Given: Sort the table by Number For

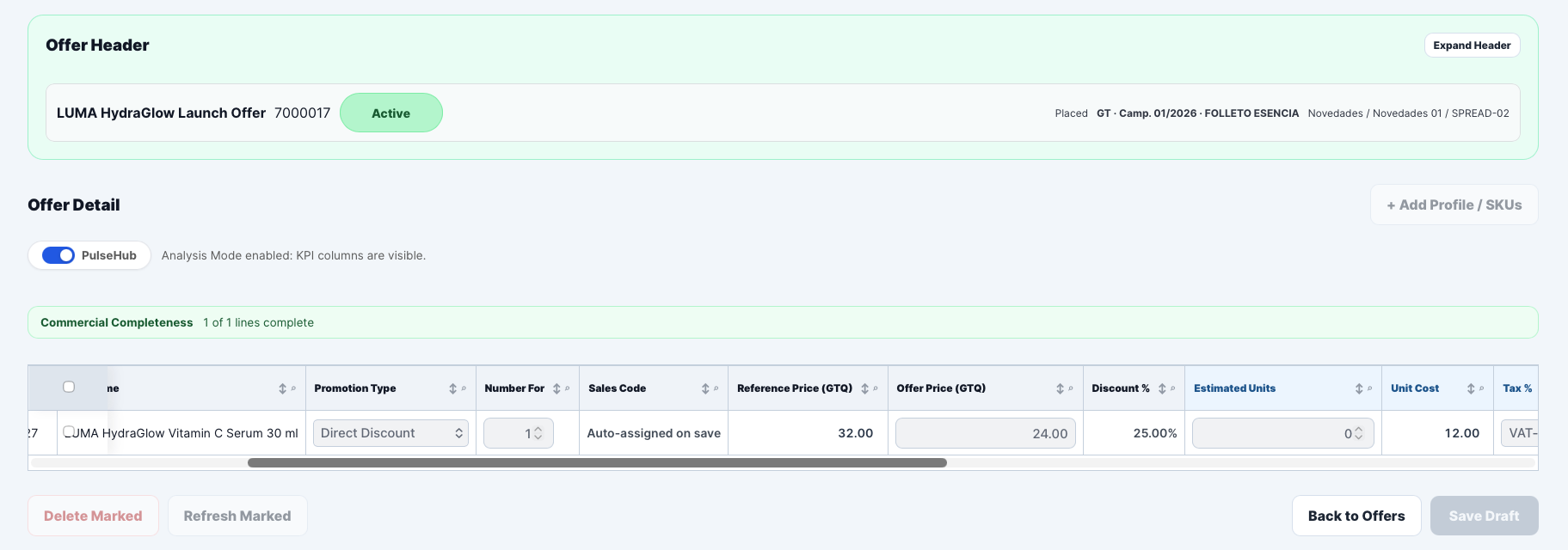Looking at the screenshot, I should tap(556, 388).
